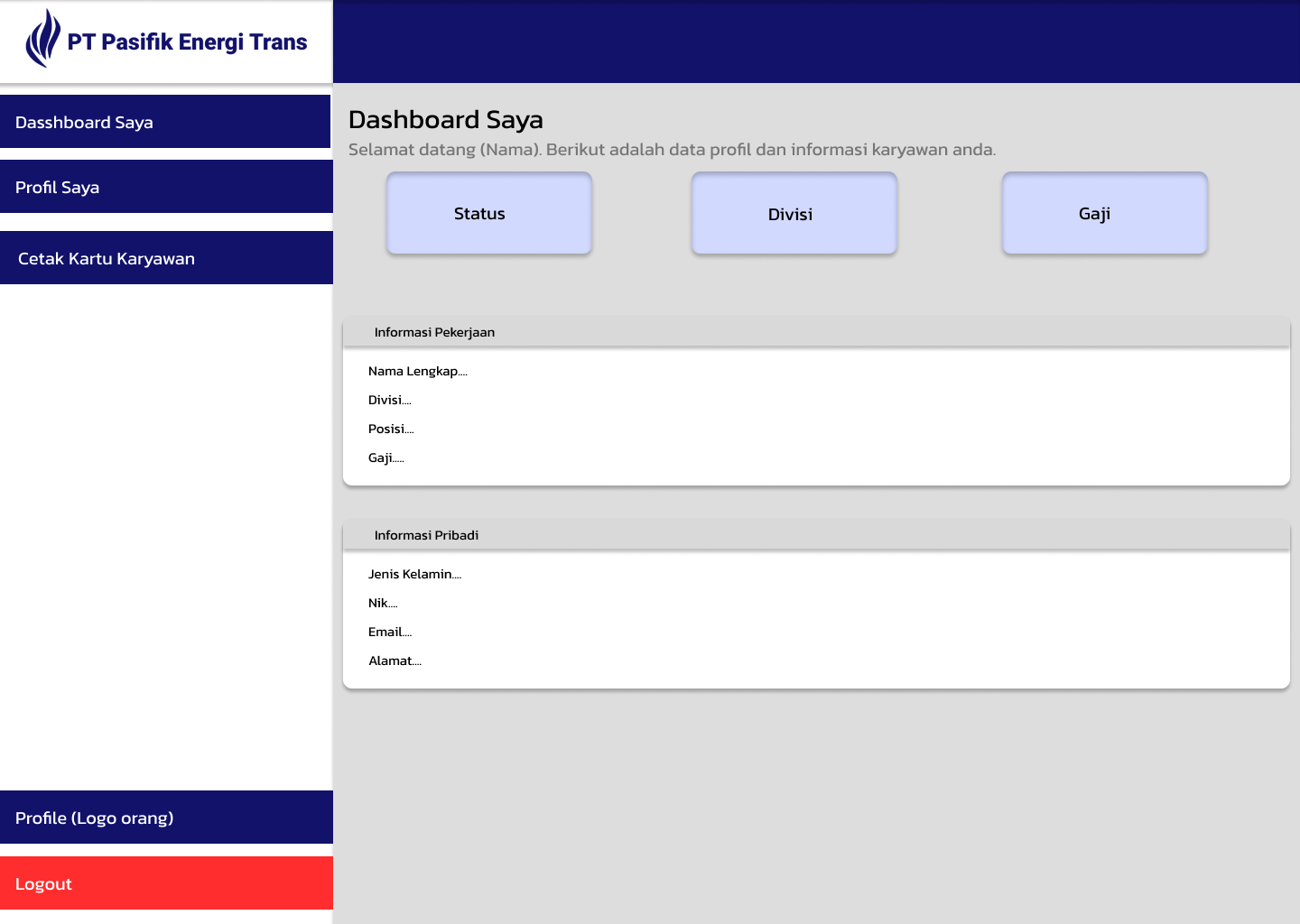Click the Informasi Pribadi panel header

[x=816, y=535]
